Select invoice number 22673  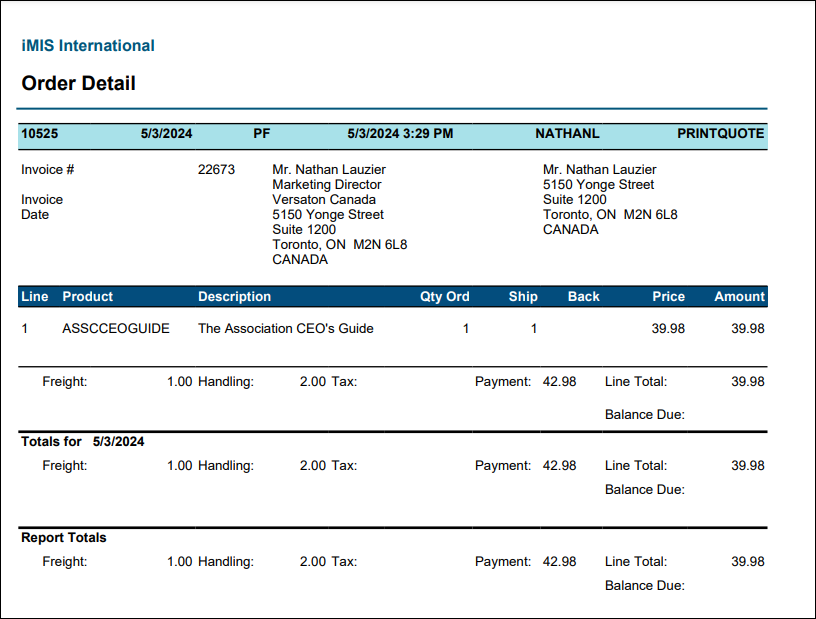tap(216, 170)
